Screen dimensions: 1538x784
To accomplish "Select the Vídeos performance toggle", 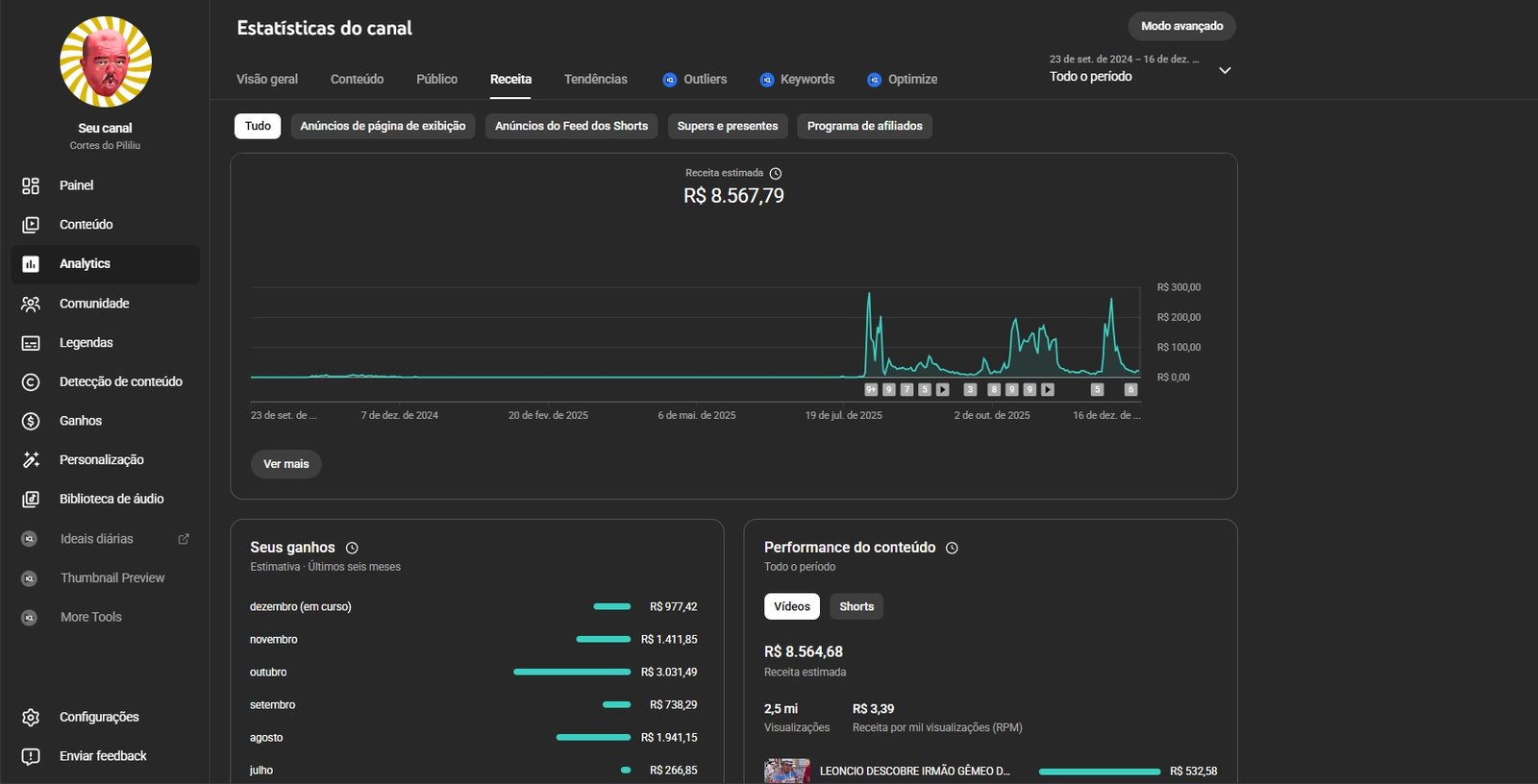I will pos(791,606).
